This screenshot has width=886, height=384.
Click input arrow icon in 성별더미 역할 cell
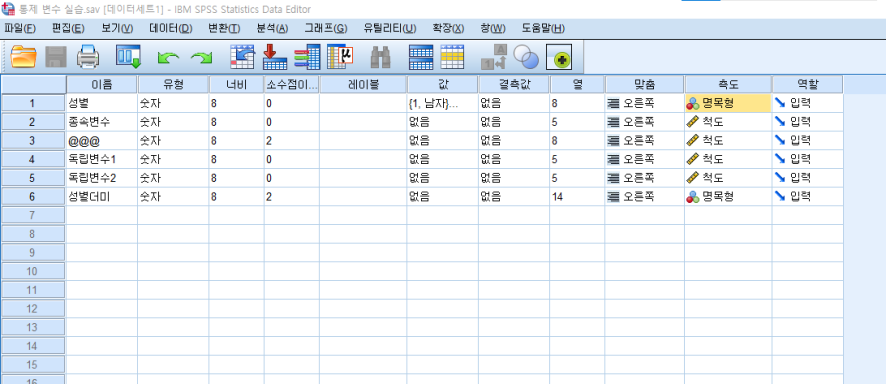coord(780,196)
